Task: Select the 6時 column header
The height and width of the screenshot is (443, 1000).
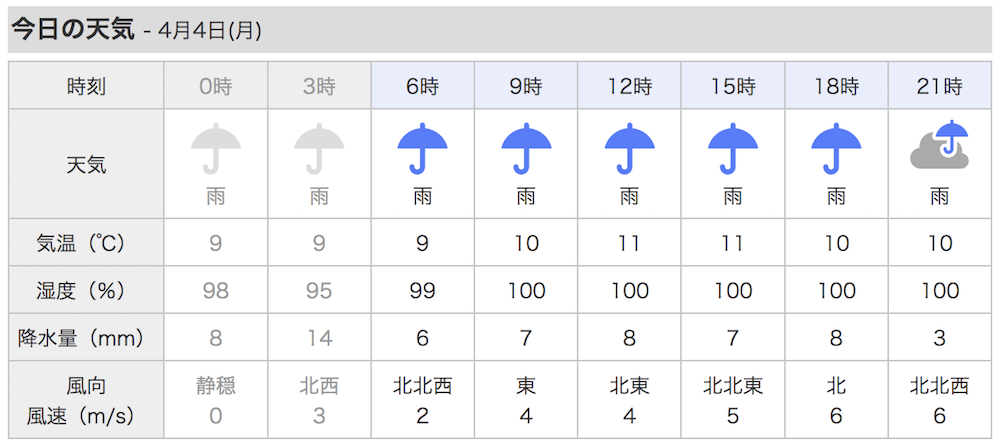Action: (422, 85)
